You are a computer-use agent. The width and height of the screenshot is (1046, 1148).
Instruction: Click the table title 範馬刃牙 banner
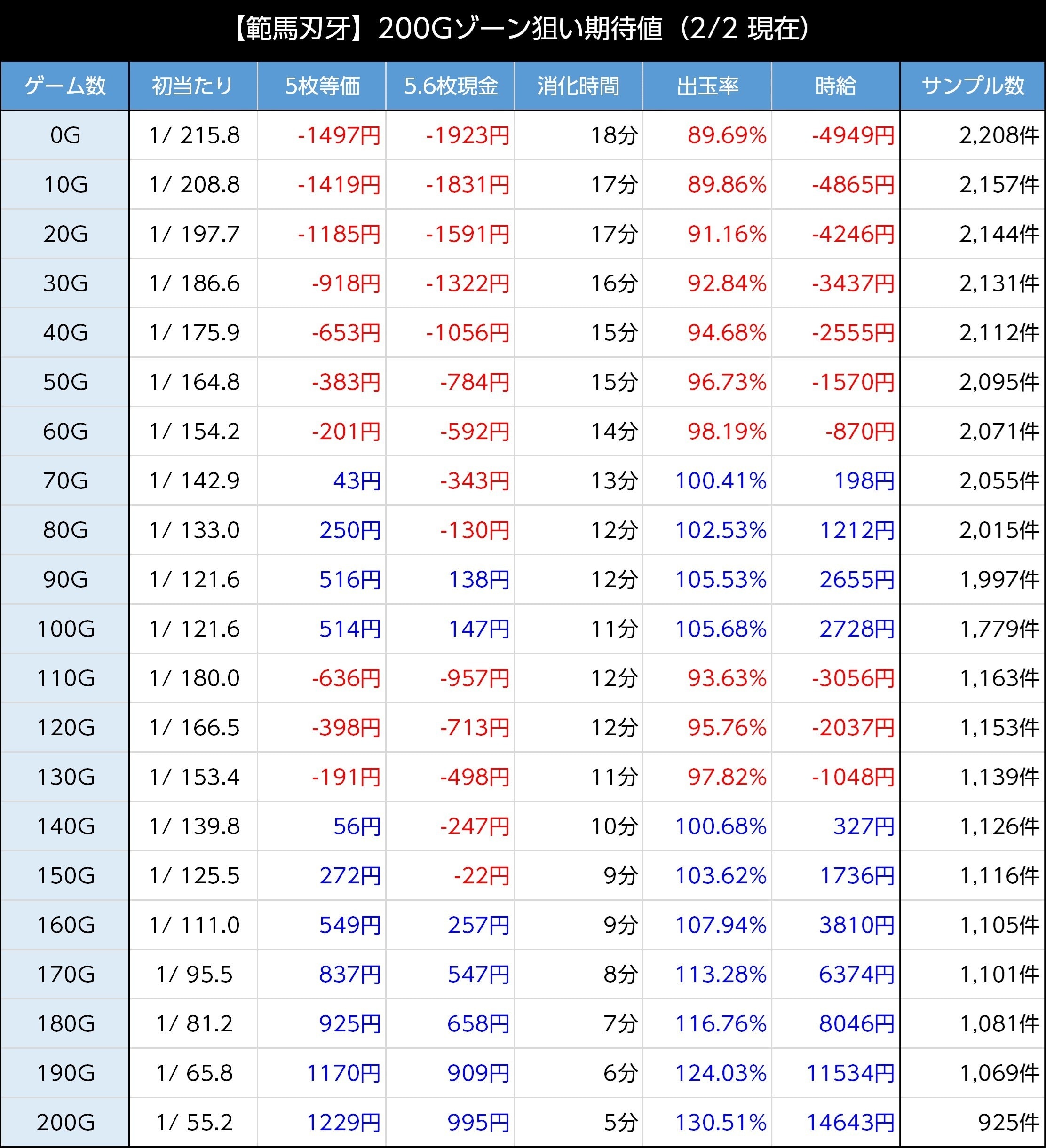[x=522, y=30]
